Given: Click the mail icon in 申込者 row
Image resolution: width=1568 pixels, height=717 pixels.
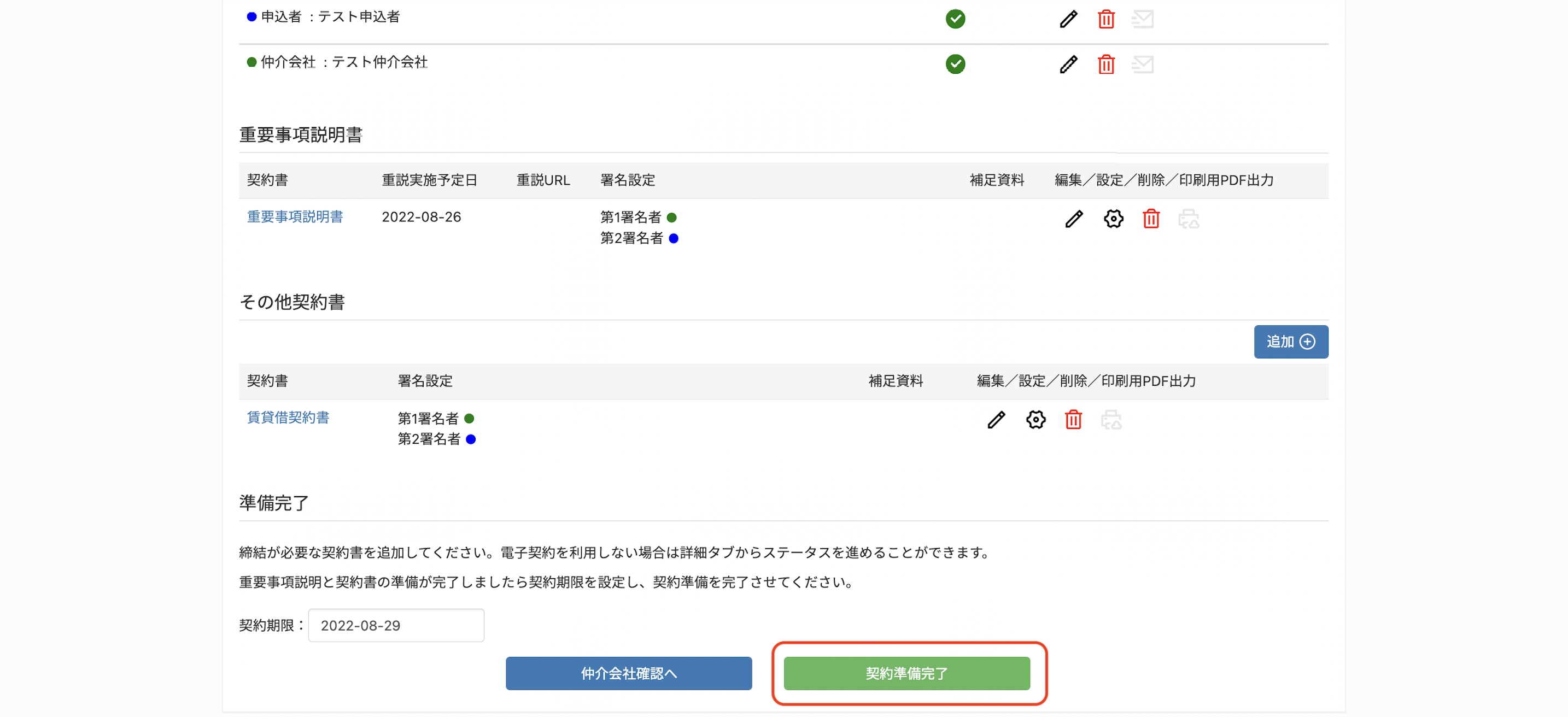Looking at the screenshot, I should 1143,19.
